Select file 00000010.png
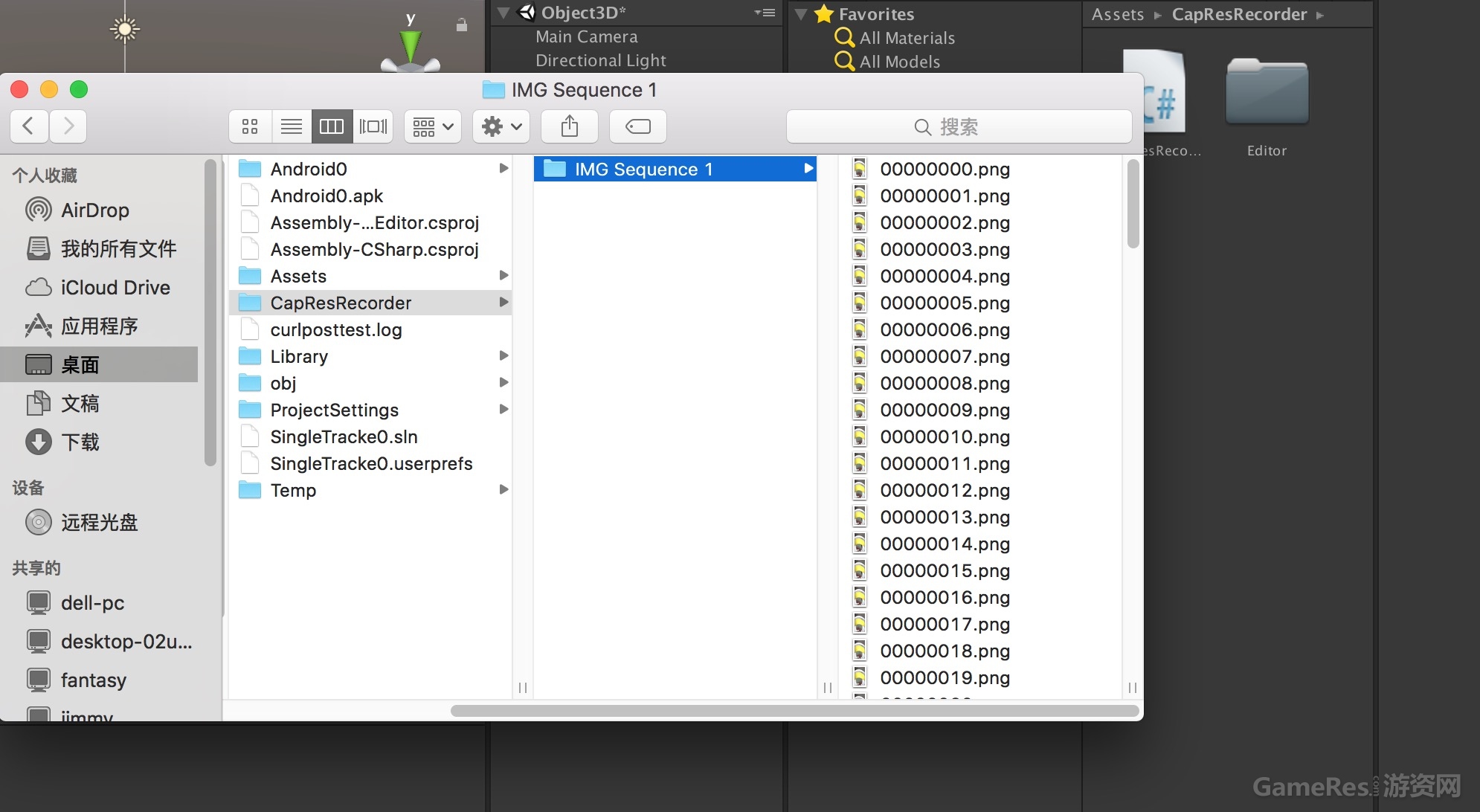The width and height of the screenshot is (1480, 812). point(979,436)
